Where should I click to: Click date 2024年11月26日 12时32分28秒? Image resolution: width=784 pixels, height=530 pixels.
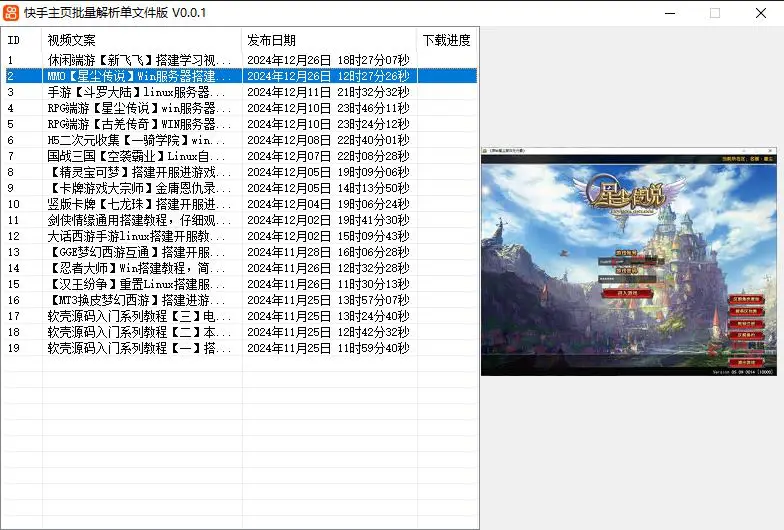(328, 268)
